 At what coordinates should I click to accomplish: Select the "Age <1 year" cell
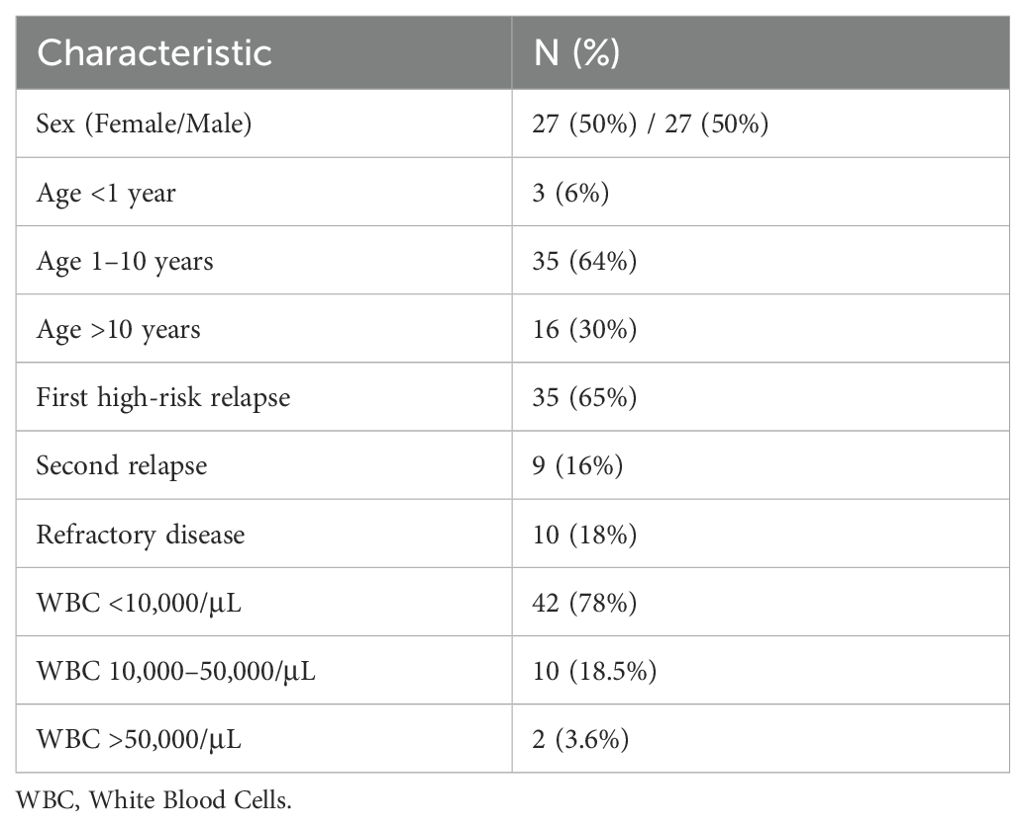pyautogui.click(x=106, y=193)
